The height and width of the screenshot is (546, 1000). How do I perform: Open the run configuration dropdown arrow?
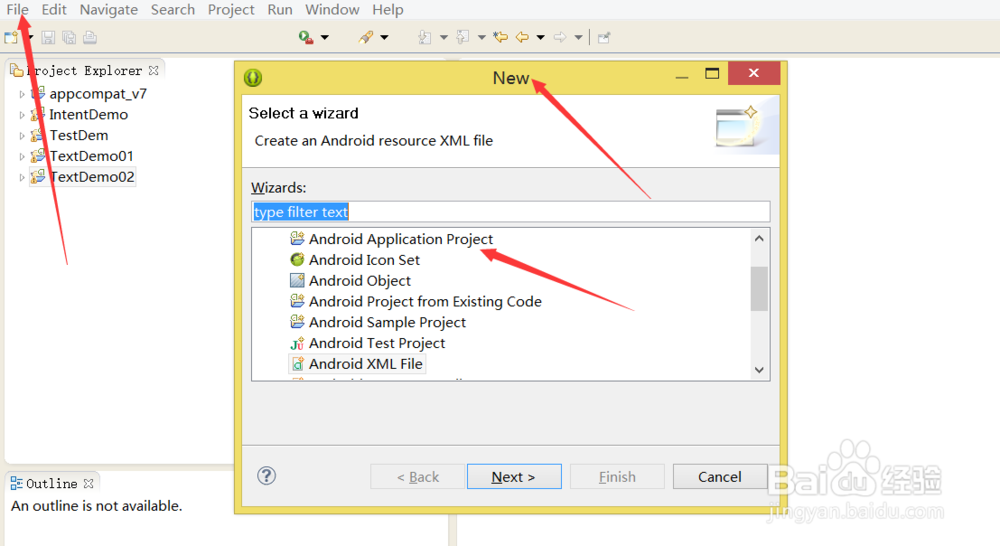tap(325, 38)
